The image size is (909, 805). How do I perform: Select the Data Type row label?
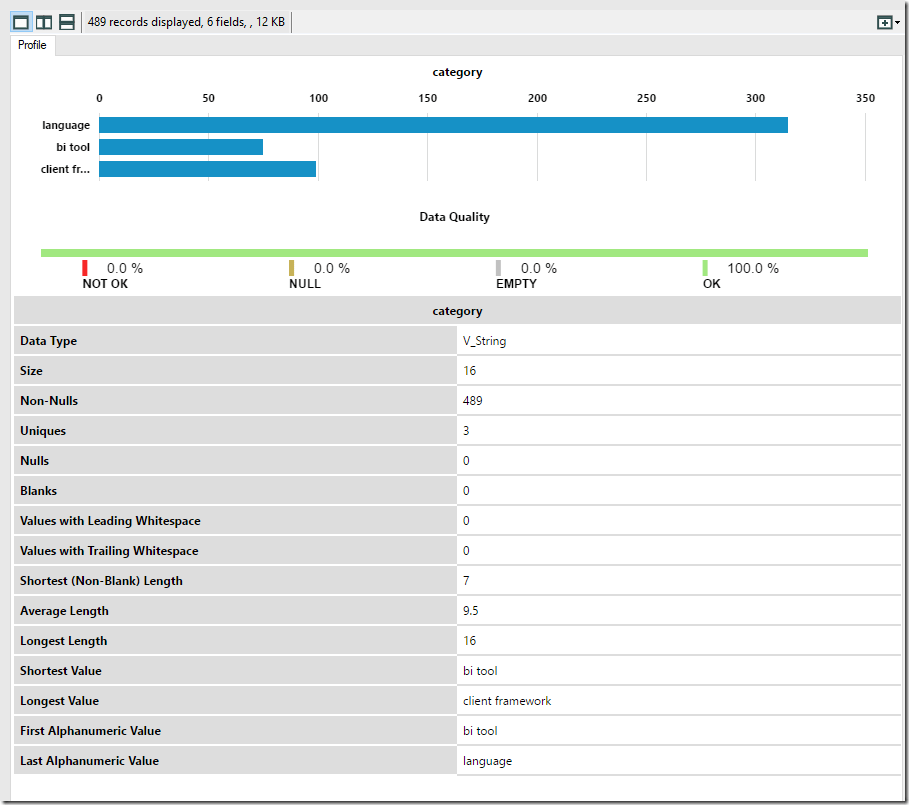point(49,341)
